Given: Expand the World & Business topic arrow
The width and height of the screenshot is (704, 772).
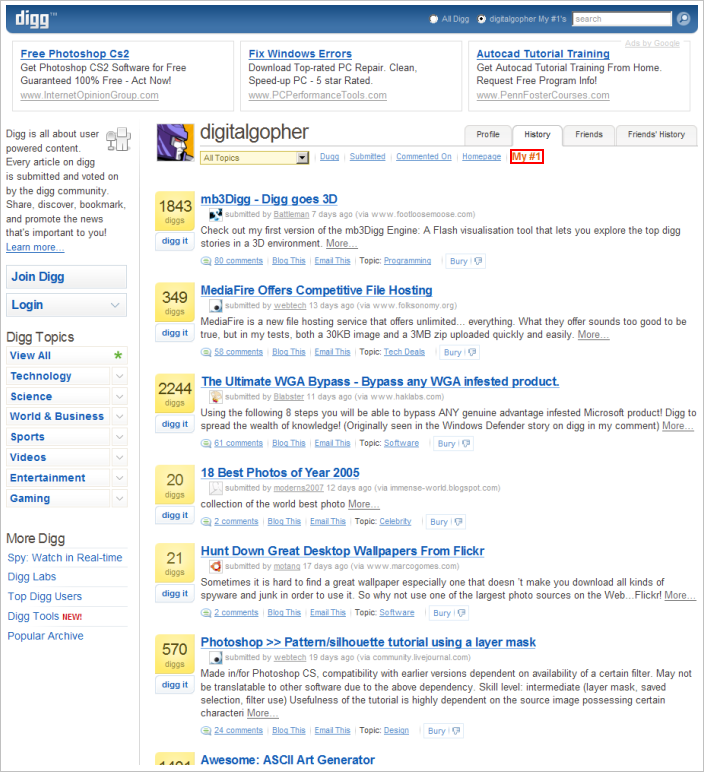Looking at the screenshot, I should pos(119,417).
